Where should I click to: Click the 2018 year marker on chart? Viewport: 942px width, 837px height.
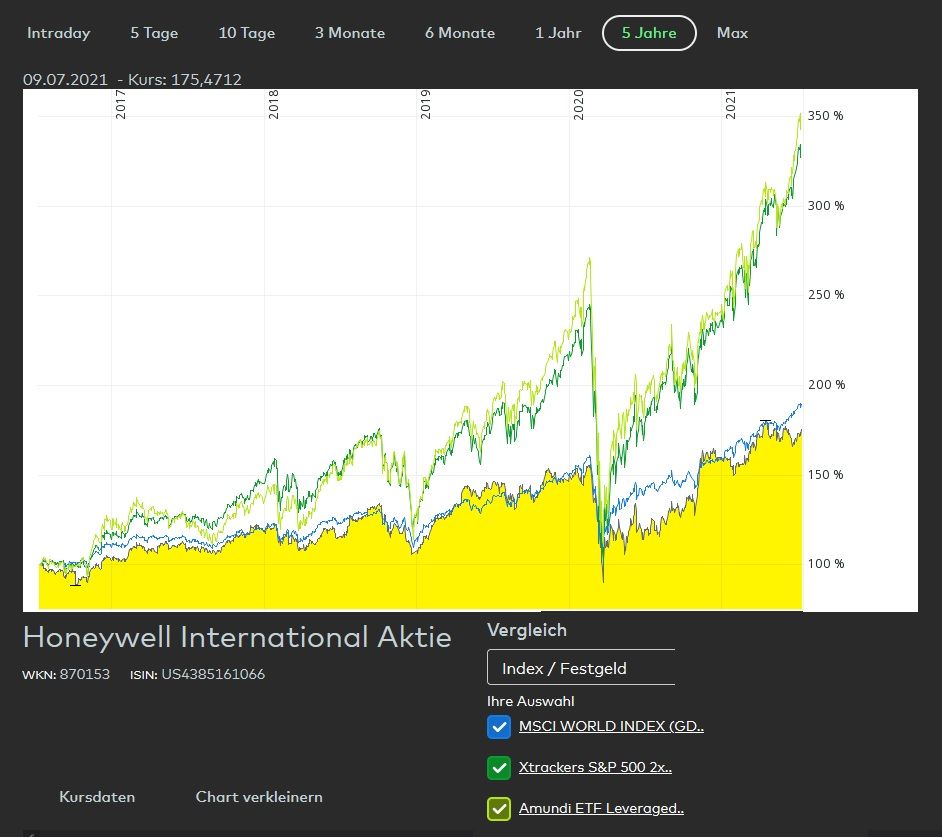tap(274, 106)
